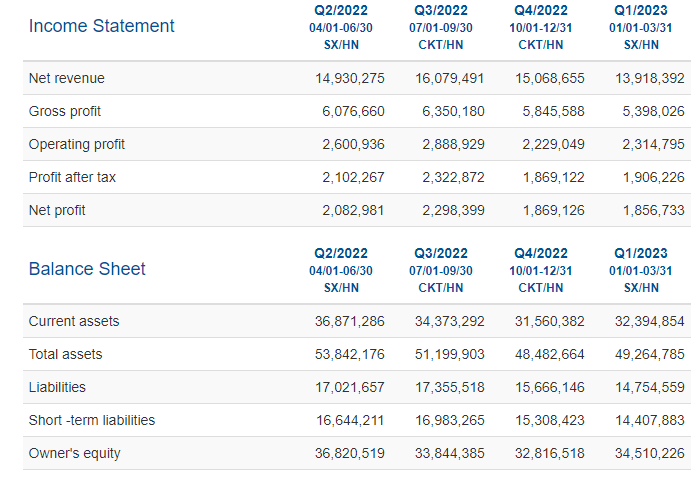Select Q3/2022 column header in Income Statement
The width and height of the screenshot is (700, 477).
click(441, 10)
